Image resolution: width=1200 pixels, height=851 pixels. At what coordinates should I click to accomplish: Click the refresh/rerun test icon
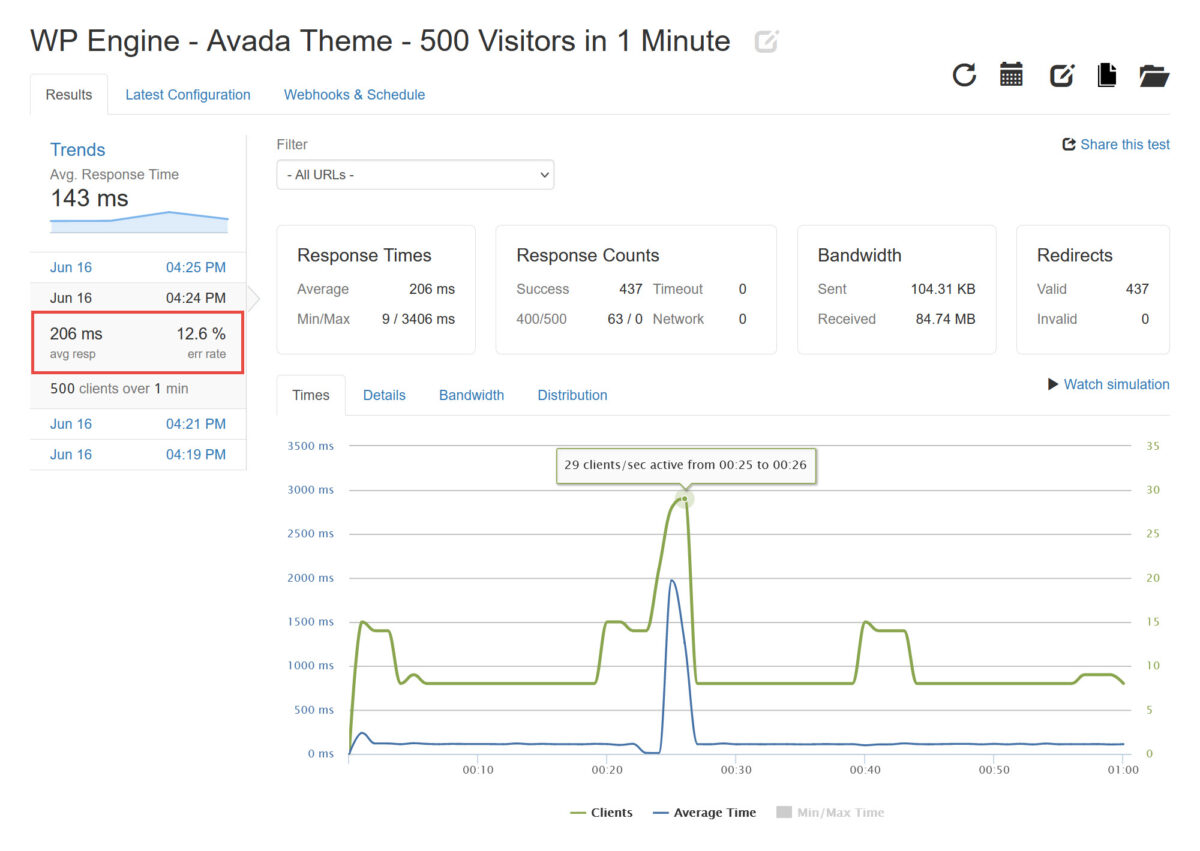click(x=964, y=75)
